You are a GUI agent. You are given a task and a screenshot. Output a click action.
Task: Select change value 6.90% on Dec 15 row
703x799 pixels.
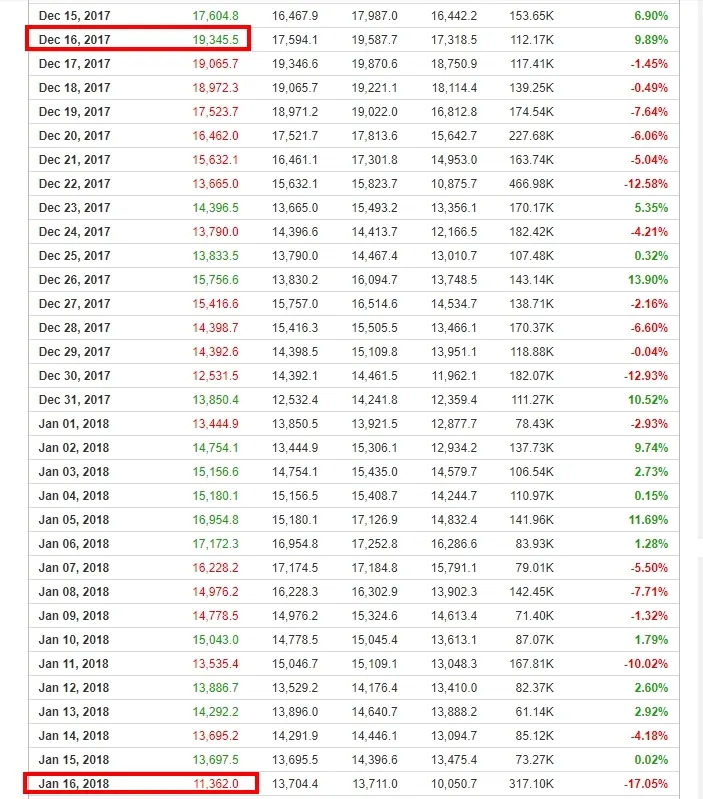(651, 16)
